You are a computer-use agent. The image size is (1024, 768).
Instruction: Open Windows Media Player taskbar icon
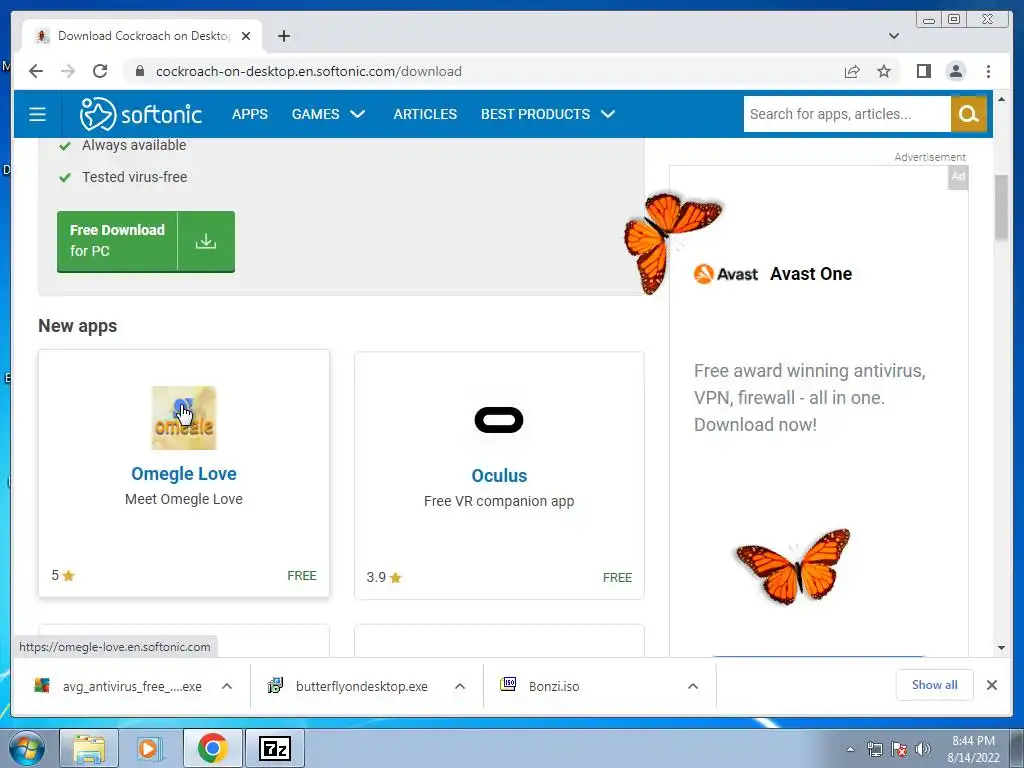click(150, 748)
